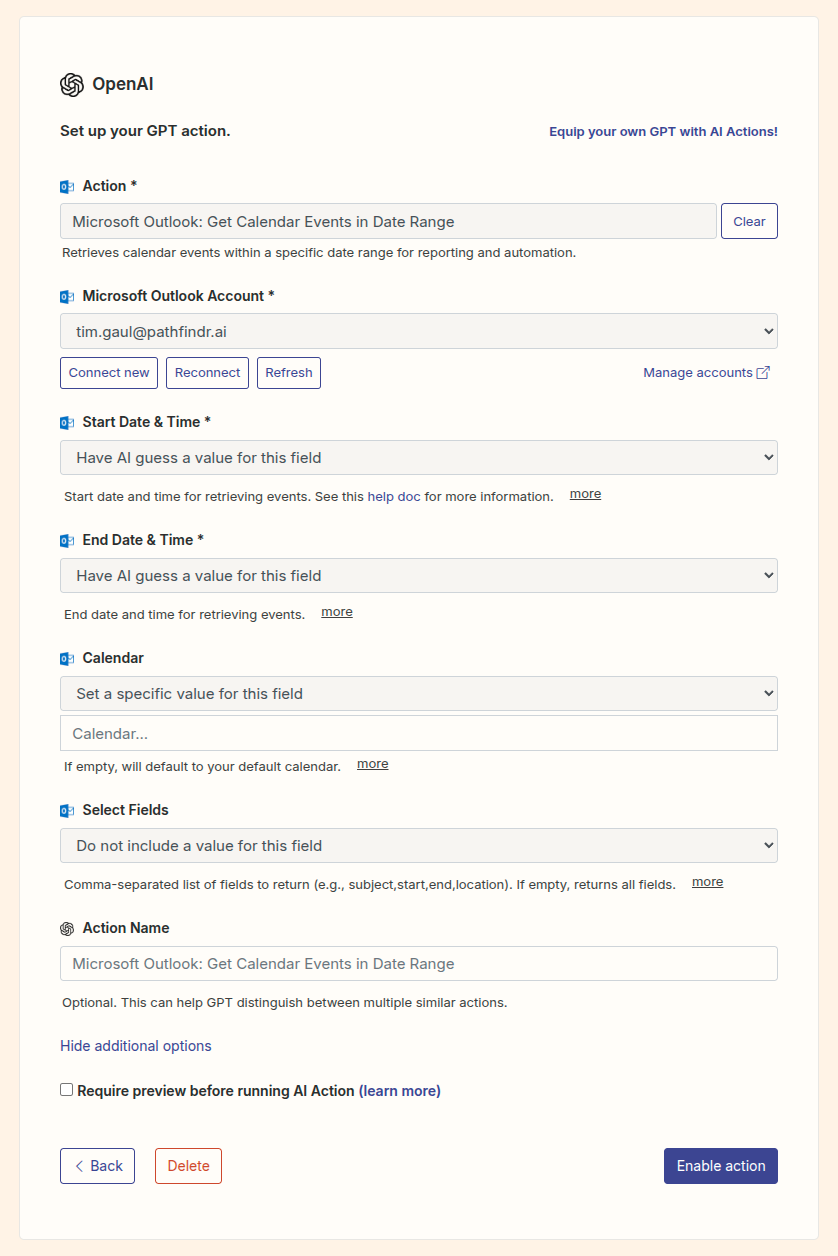Click Enable action to save
The image size is (838, 1256).
pos(720,1165)
